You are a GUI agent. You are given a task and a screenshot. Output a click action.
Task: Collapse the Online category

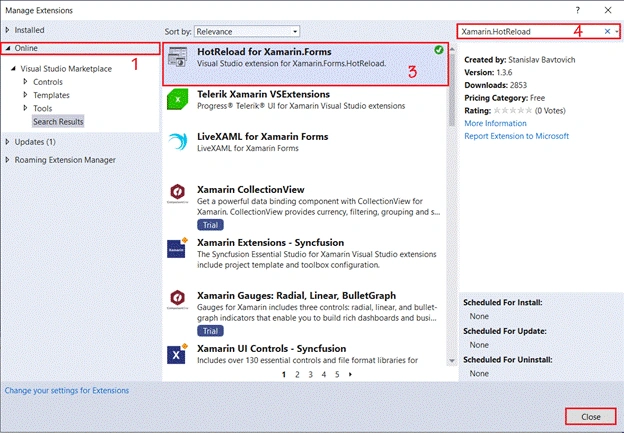click(x=8, y=48)
